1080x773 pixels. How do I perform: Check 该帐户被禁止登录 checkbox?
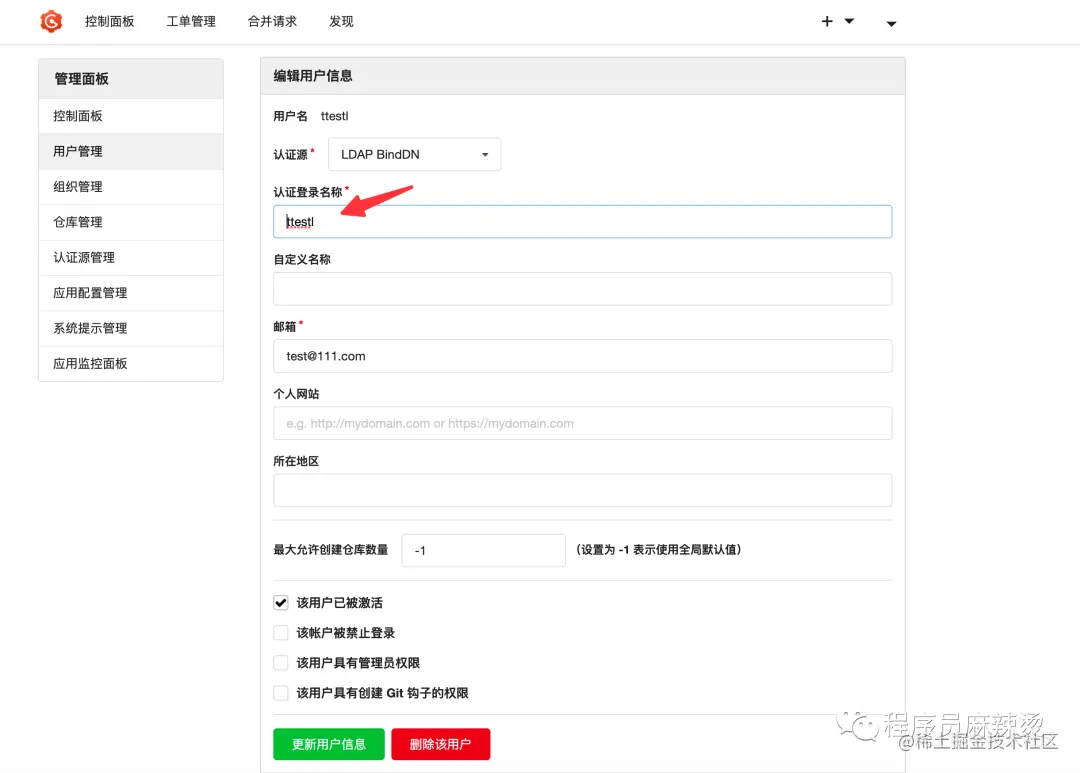click(x=281, y=632)
